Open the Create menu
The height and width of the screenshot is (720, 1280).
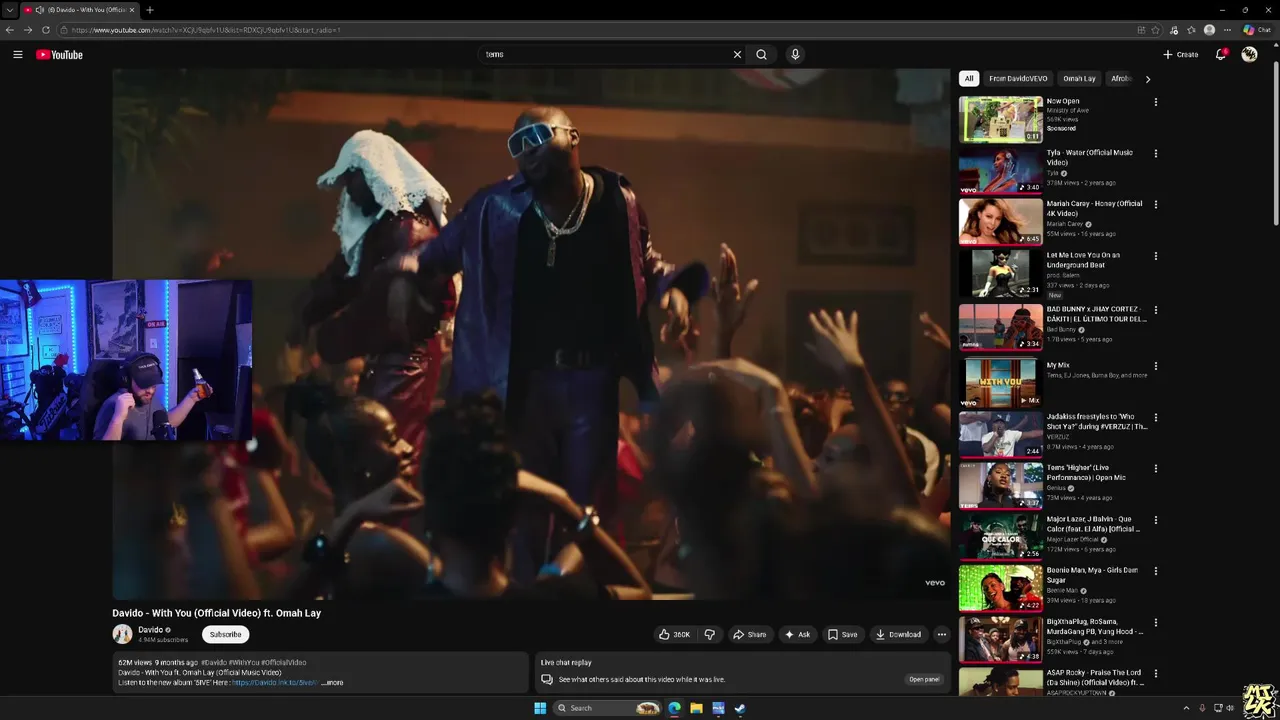1180,55
